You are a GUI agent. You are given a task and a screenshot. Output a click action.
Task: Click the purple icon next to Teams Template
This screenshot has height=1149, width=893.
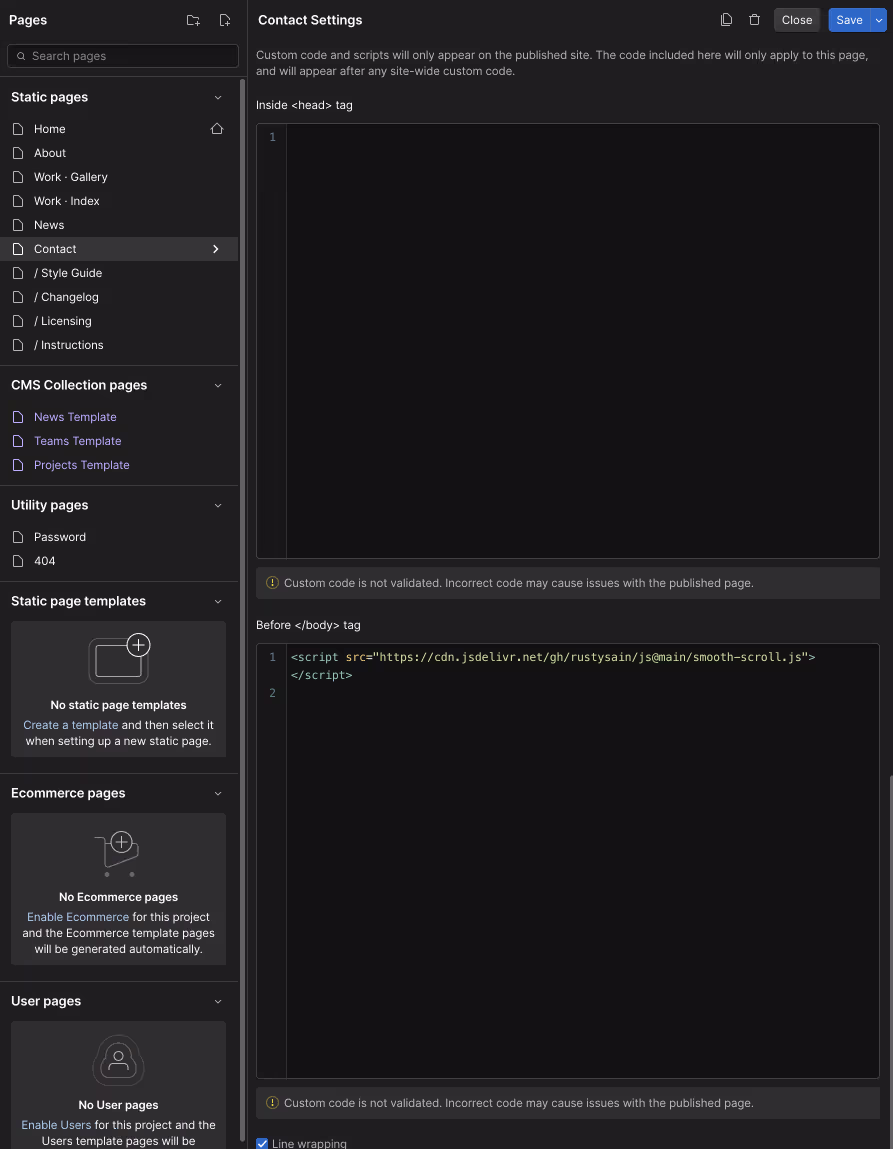[x=18, y=441]
